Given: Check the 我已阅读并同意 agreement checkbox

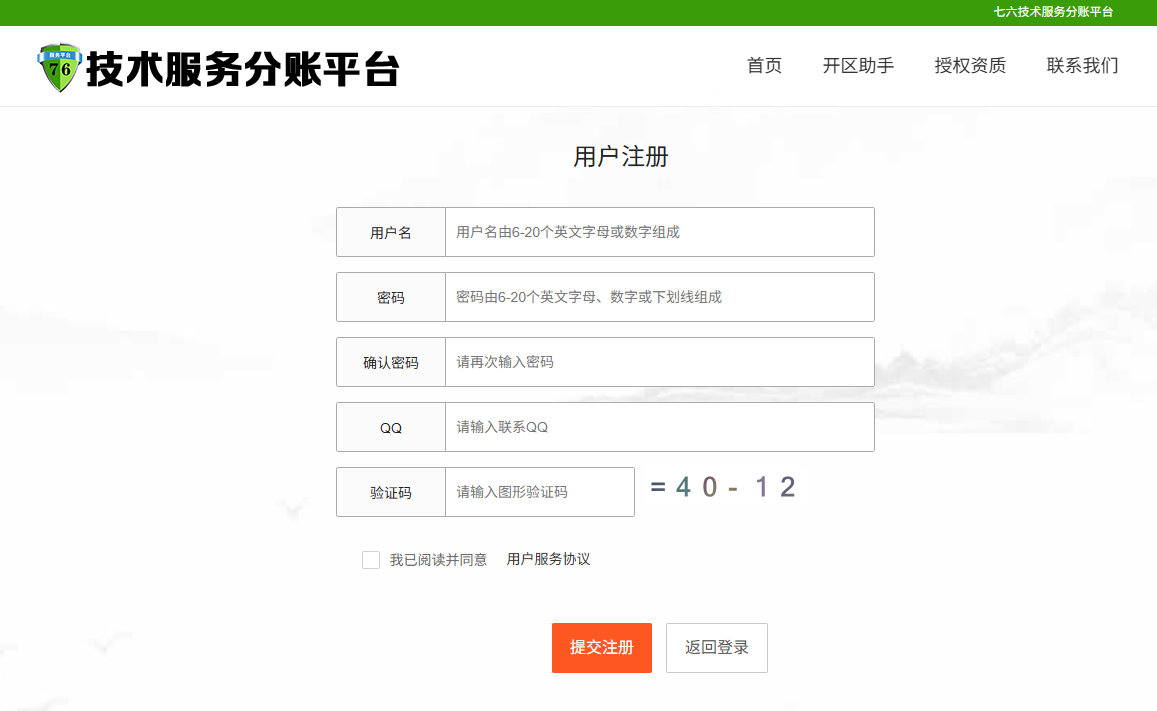Looking at the screenshot, I should [370, 560].
